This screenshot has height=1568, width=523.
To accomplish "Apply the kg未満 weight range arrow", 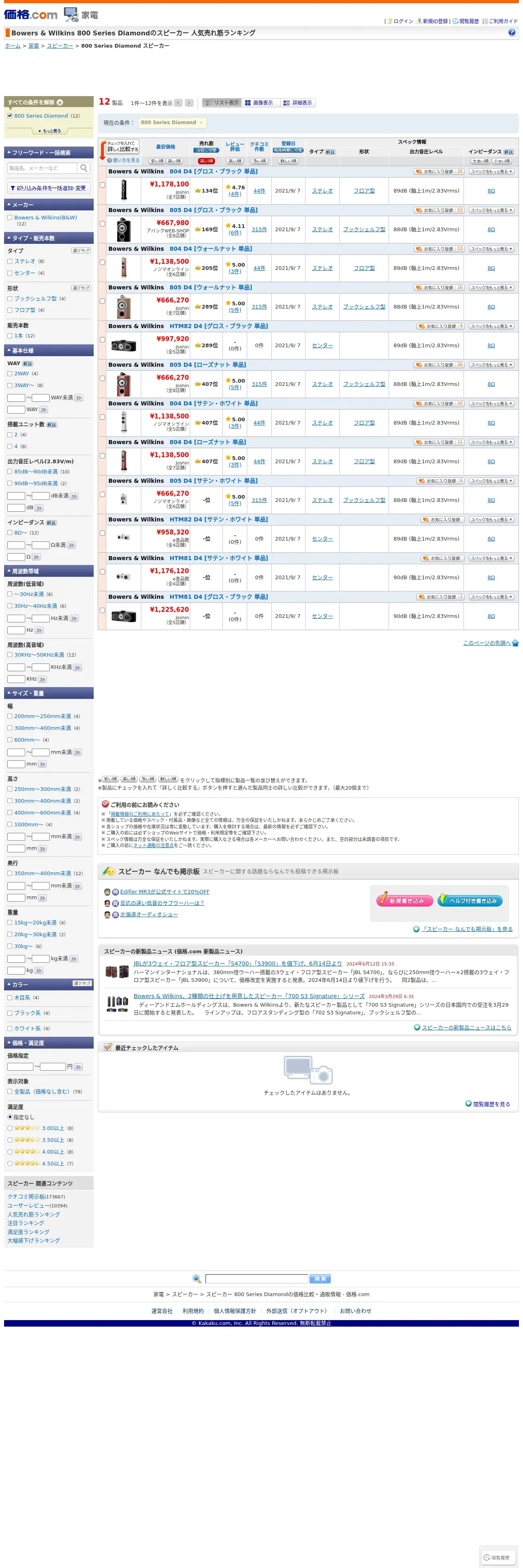I will (x=74, y=959).
